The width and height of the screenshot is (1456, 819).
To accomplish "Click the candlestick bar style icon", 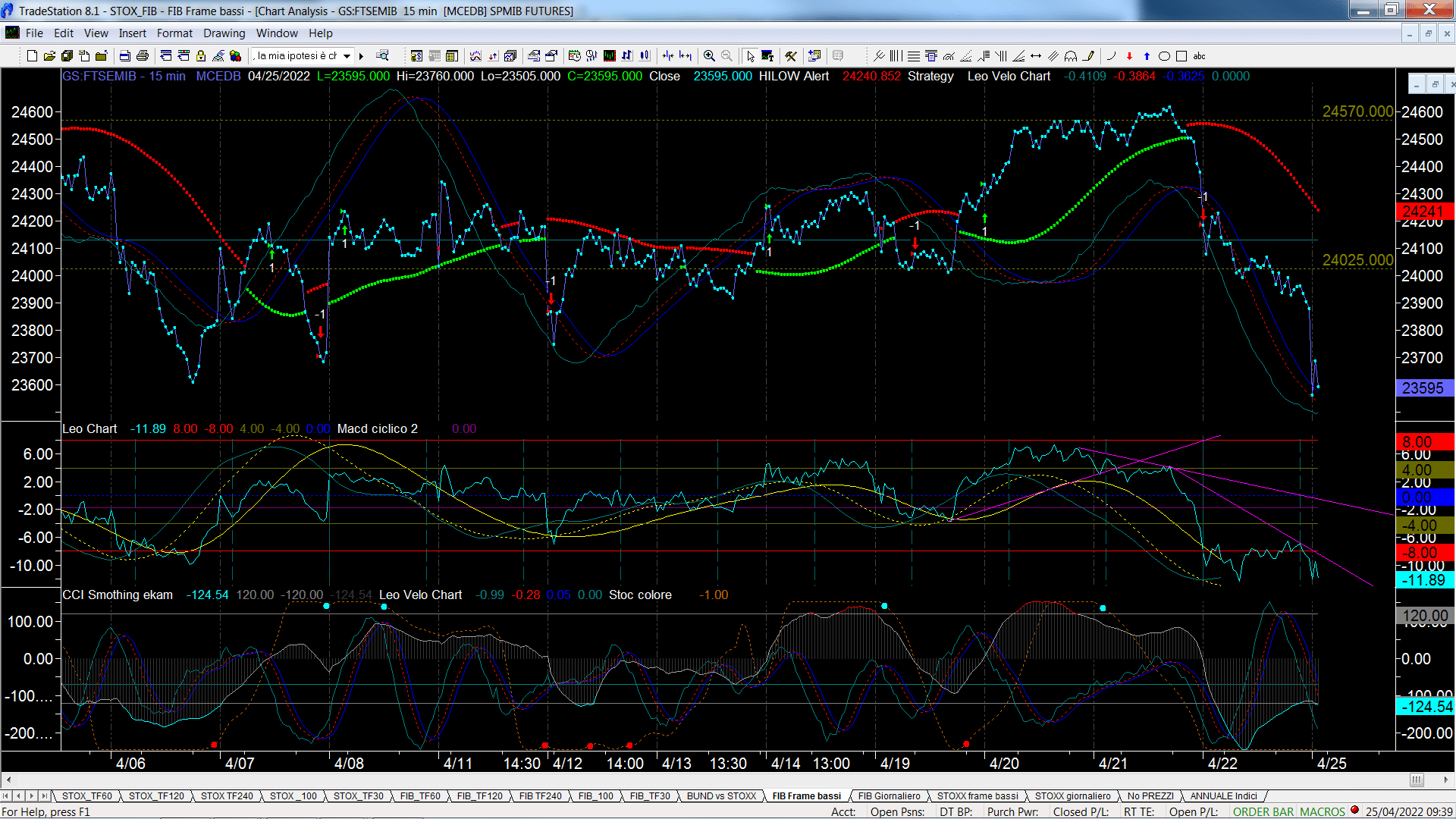I will pyautogui.click(x=645, y=56).
